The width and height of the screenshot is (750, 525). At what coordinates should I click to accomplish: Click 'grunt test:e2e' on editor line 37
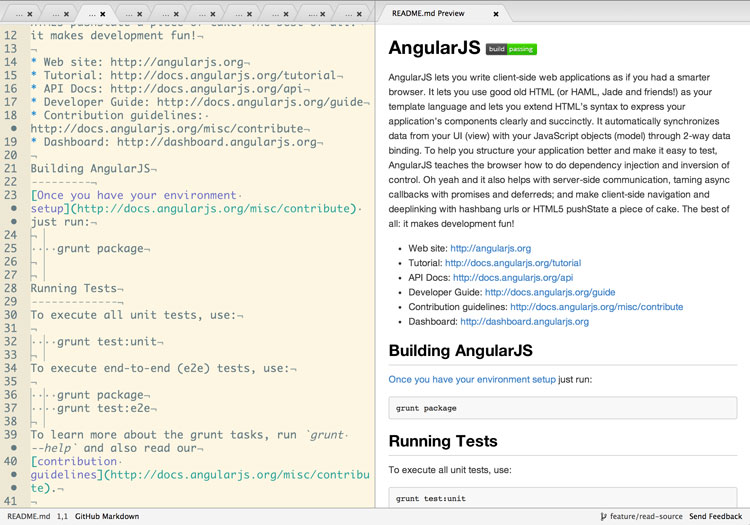pyautogui.click(x=104, y=408)
